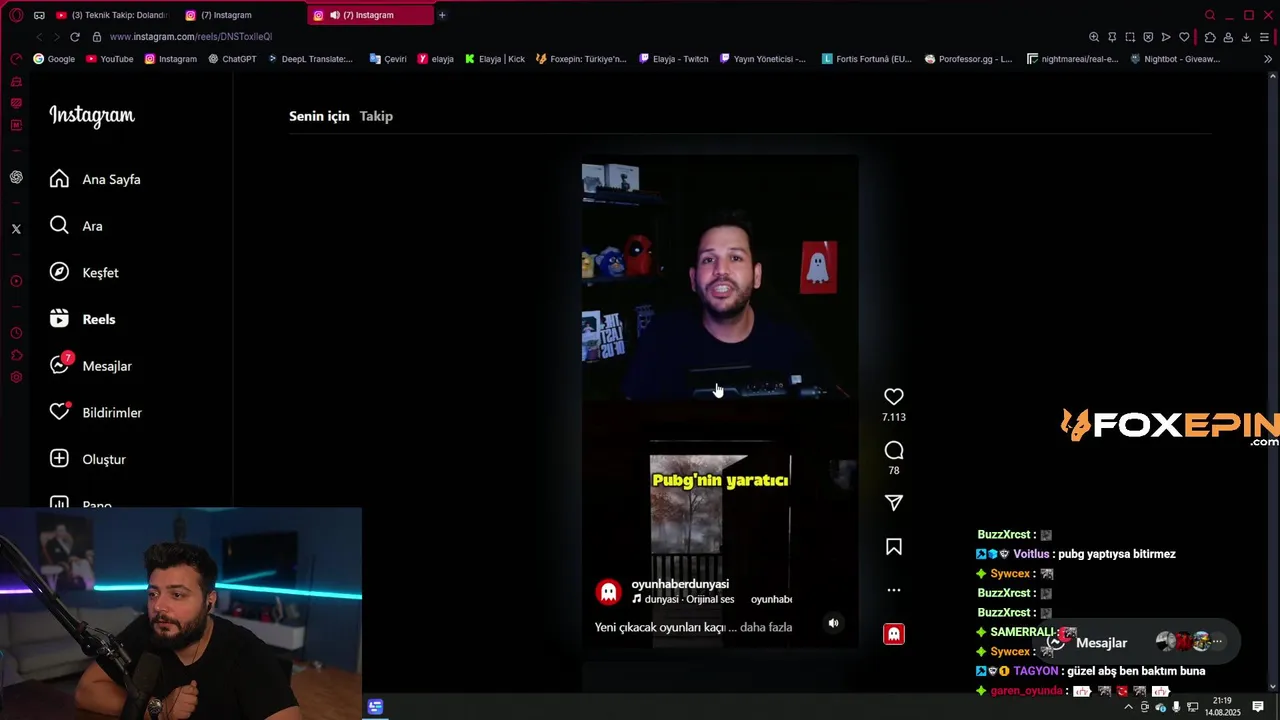Click the address bar URL
Screen dimensions: 1280x720
(191, 37)
